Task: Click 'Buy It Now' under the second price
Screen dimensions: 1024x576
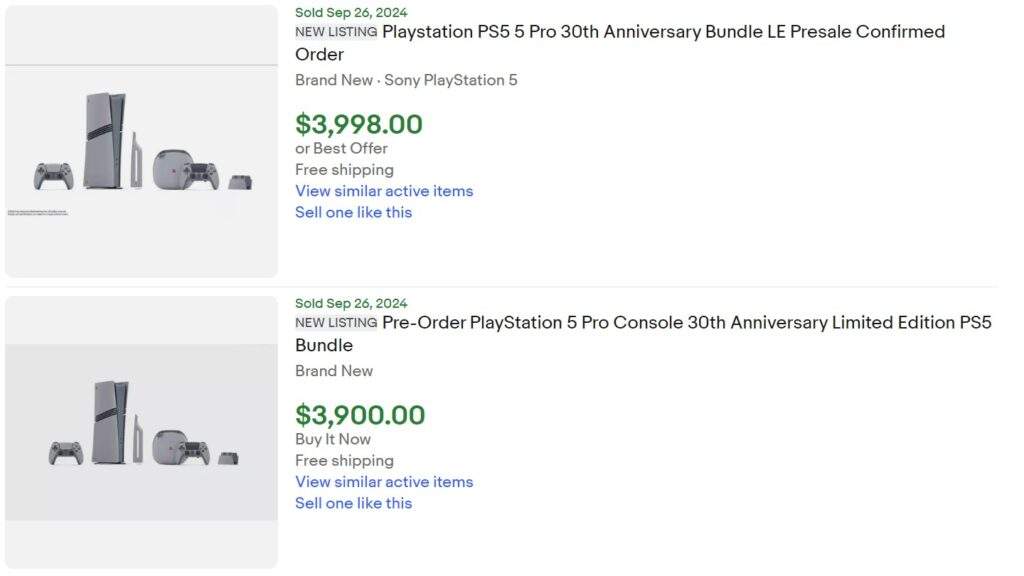Action: [x=332, y=439]
